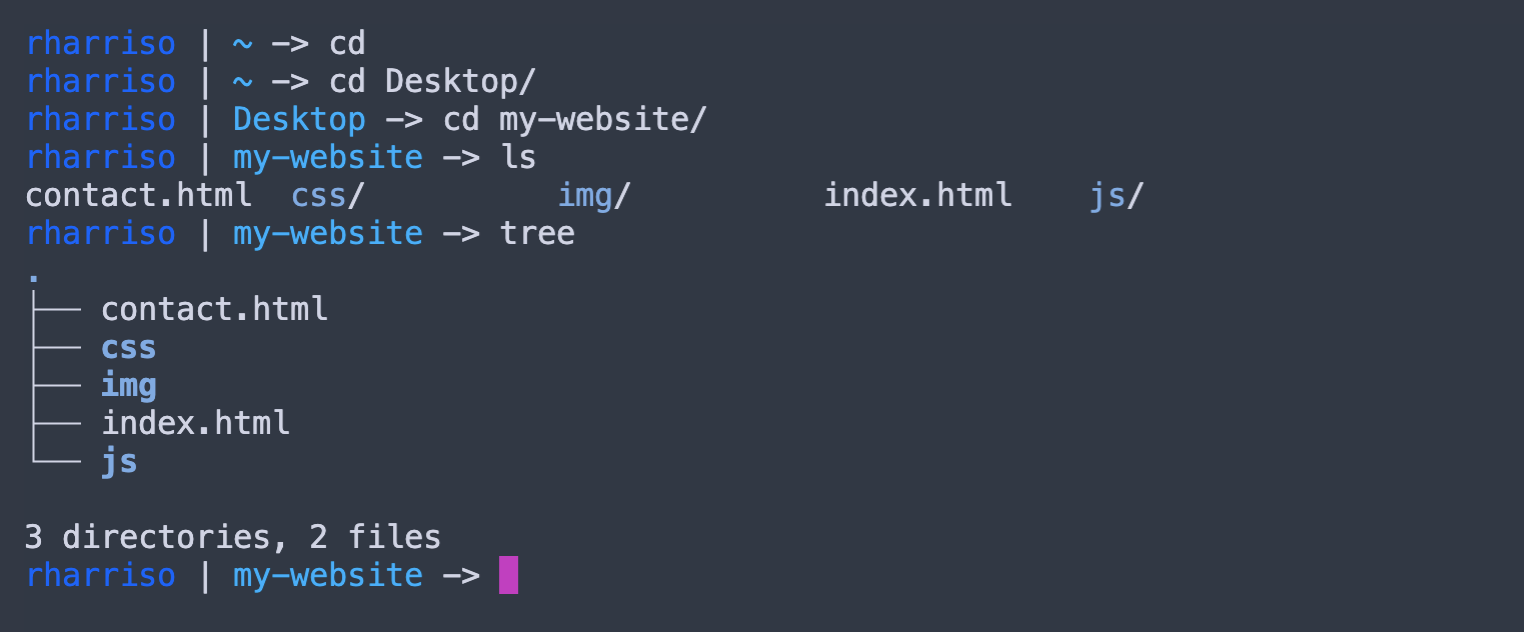Select contact.html in the tree output
This screenshot has width=1524, height=632.
pos(214,309)
